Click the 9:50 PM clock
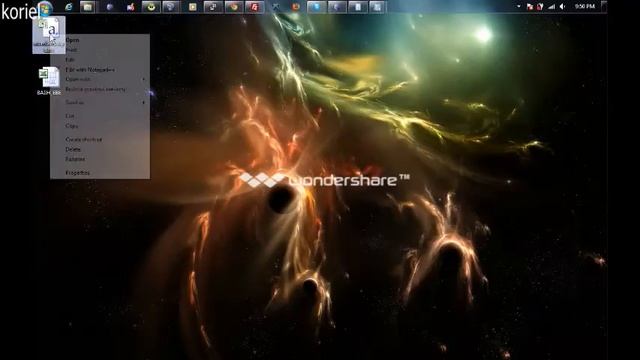The width and height of the screenshot is (640, 360). click(584, 7)
